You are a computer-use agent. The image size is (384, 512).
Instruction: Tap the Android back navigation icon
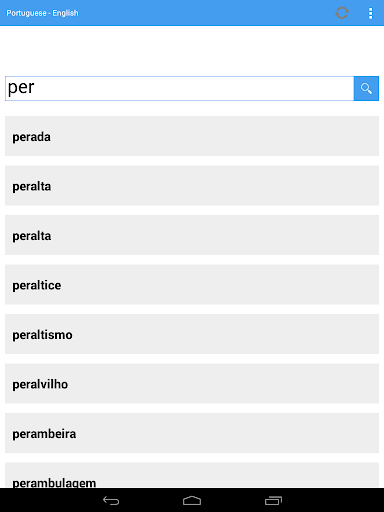pos(111,500)
